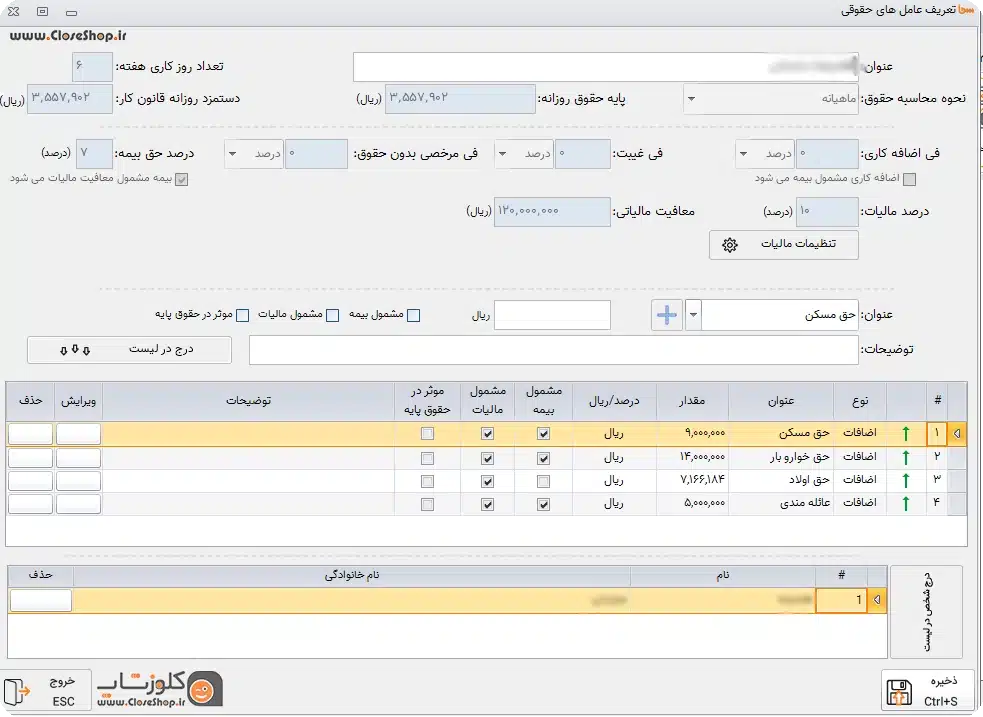Click the gear icon in تنظیمات مالیات button
Image resolution: width=983 pixels, height=717 pixels.
pyautogui.click(x=730, y=245)
